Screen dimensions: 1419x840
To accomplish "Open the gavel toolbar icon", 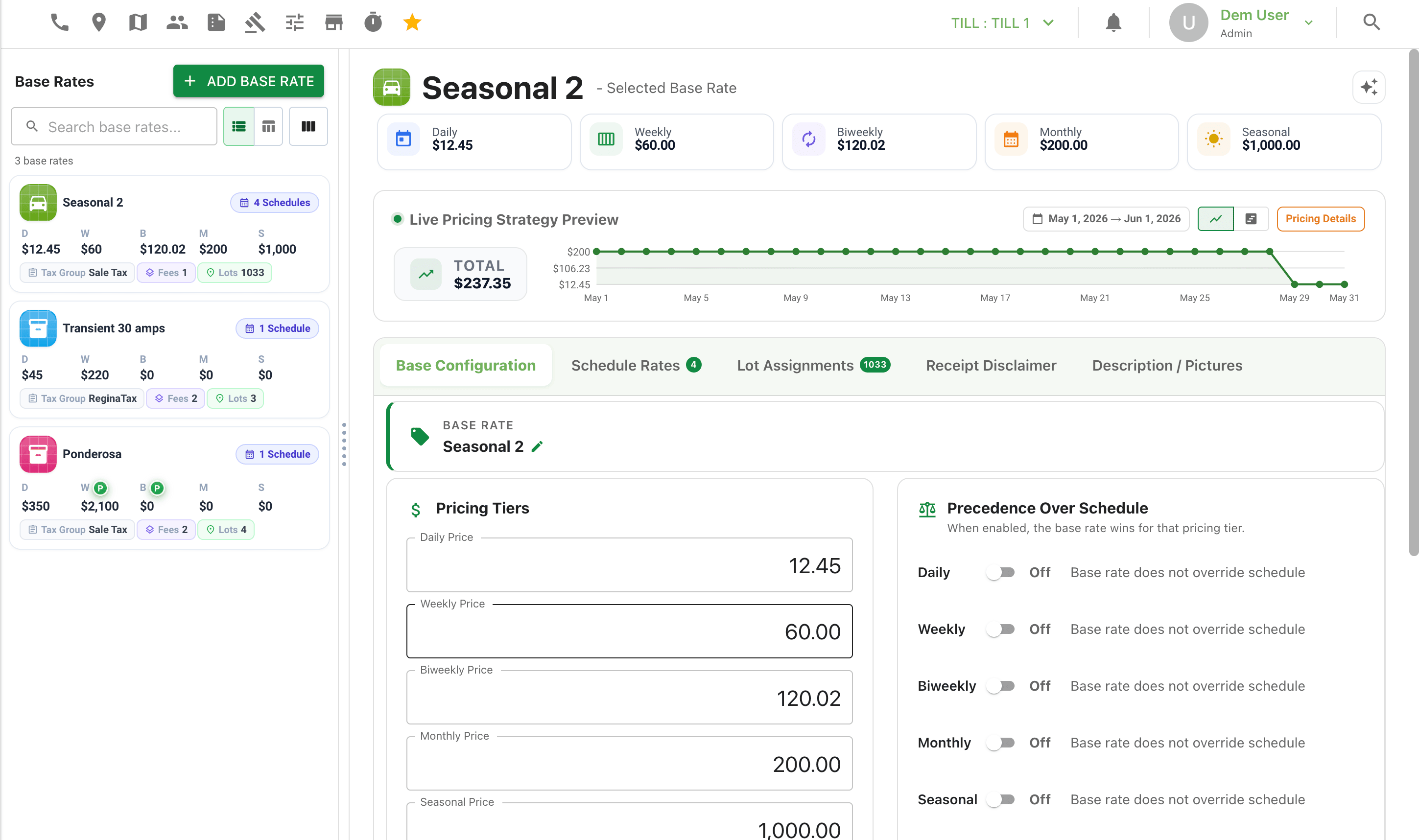I will (255, 23).
